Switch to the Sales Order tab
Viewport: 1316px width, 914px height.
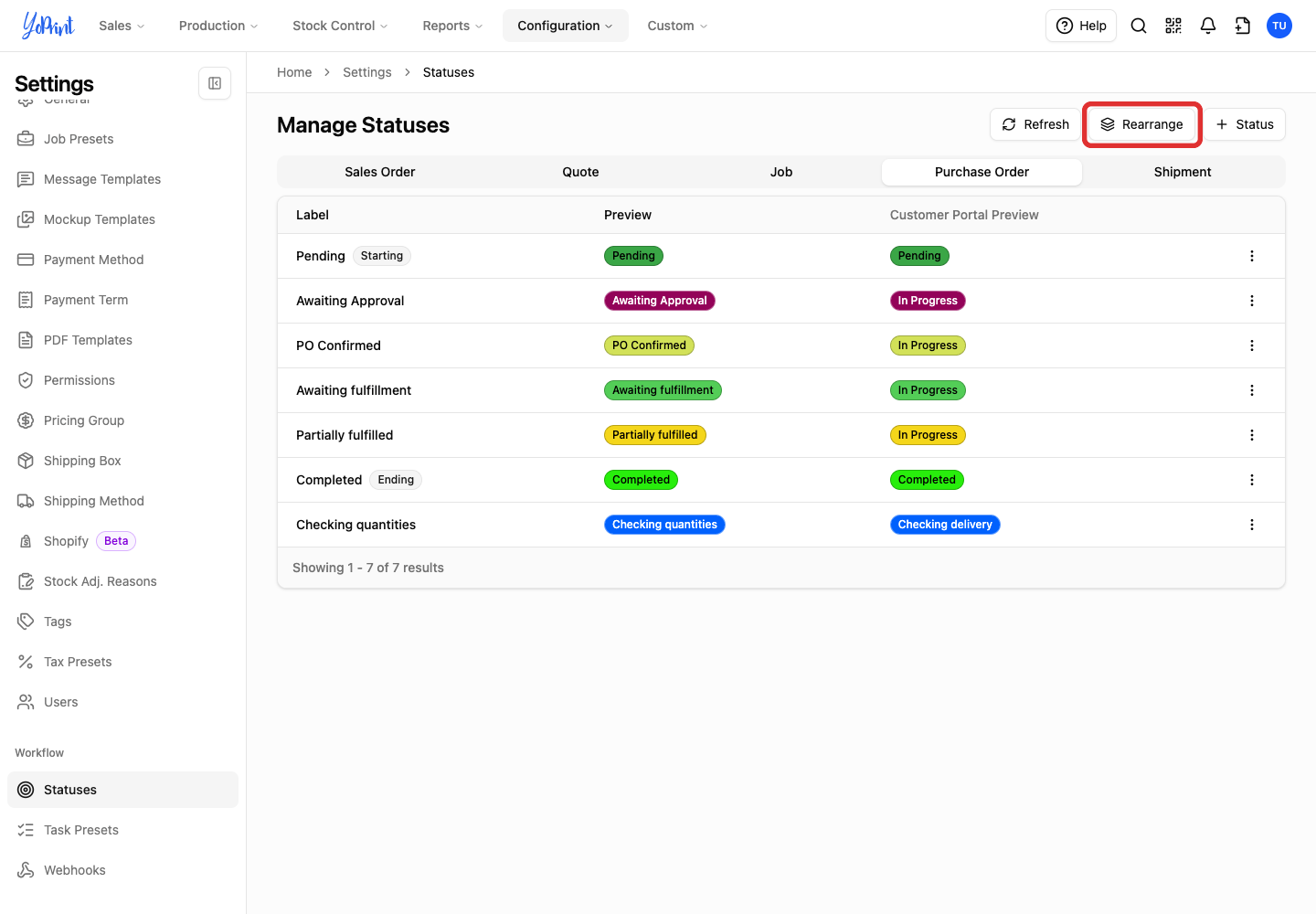point(380,172)
